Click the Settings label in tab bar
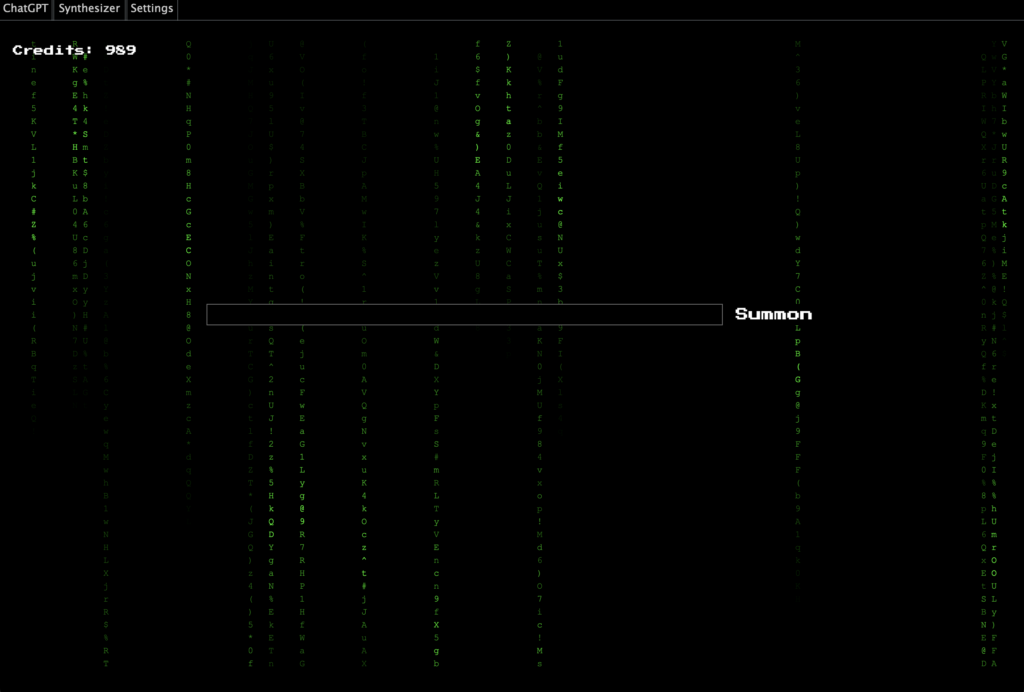1024x692 pixels. 152,9
